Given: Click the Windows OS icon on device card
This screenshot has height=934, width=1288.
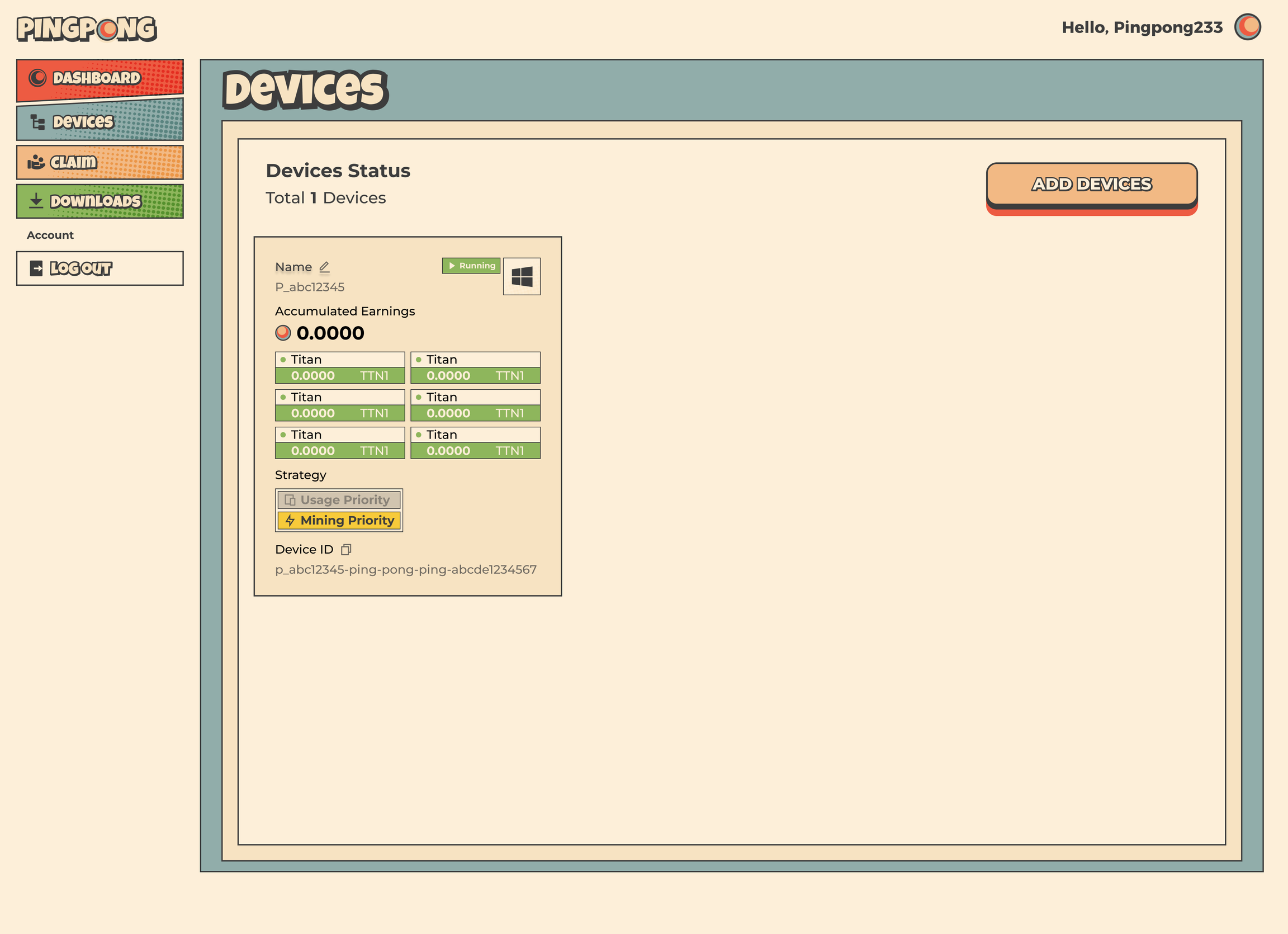Looking at the screenshot, I should 522,277.
